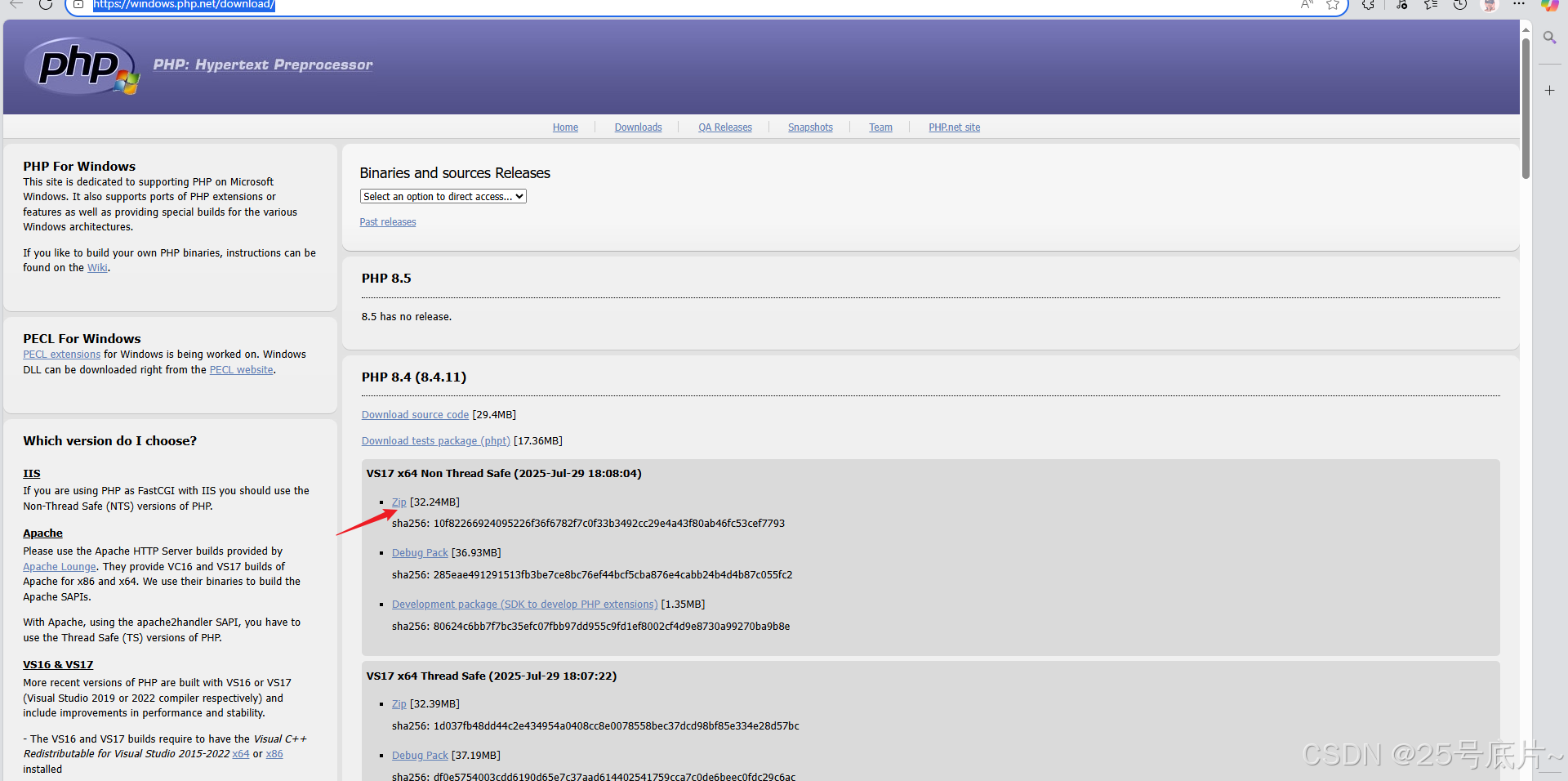Image resolution: width=1568 pixels, height=781 pixels.
Task: Open the x86 Visual C++ Redistributable link
Action: click(x=274, y=754)
